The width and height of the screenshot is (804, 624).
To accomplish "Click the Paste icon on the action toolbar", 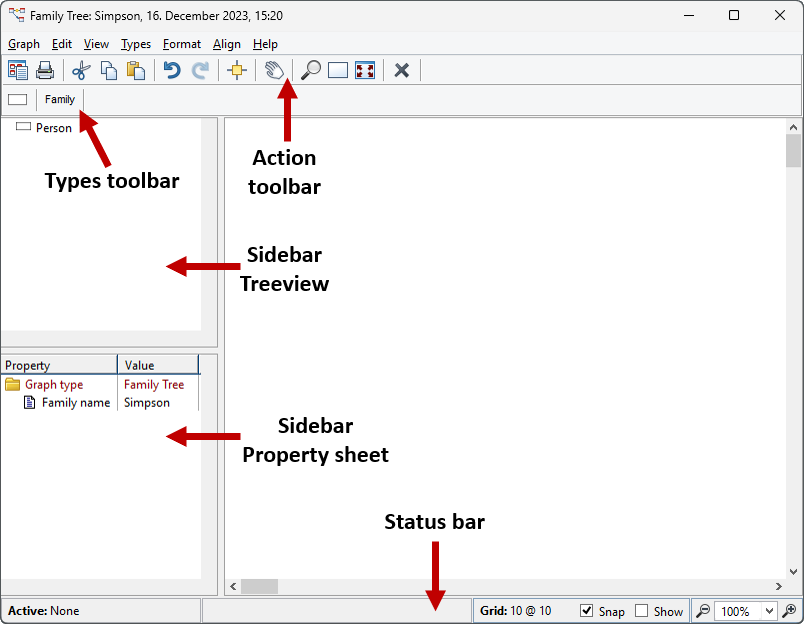I will pos(136,70).
